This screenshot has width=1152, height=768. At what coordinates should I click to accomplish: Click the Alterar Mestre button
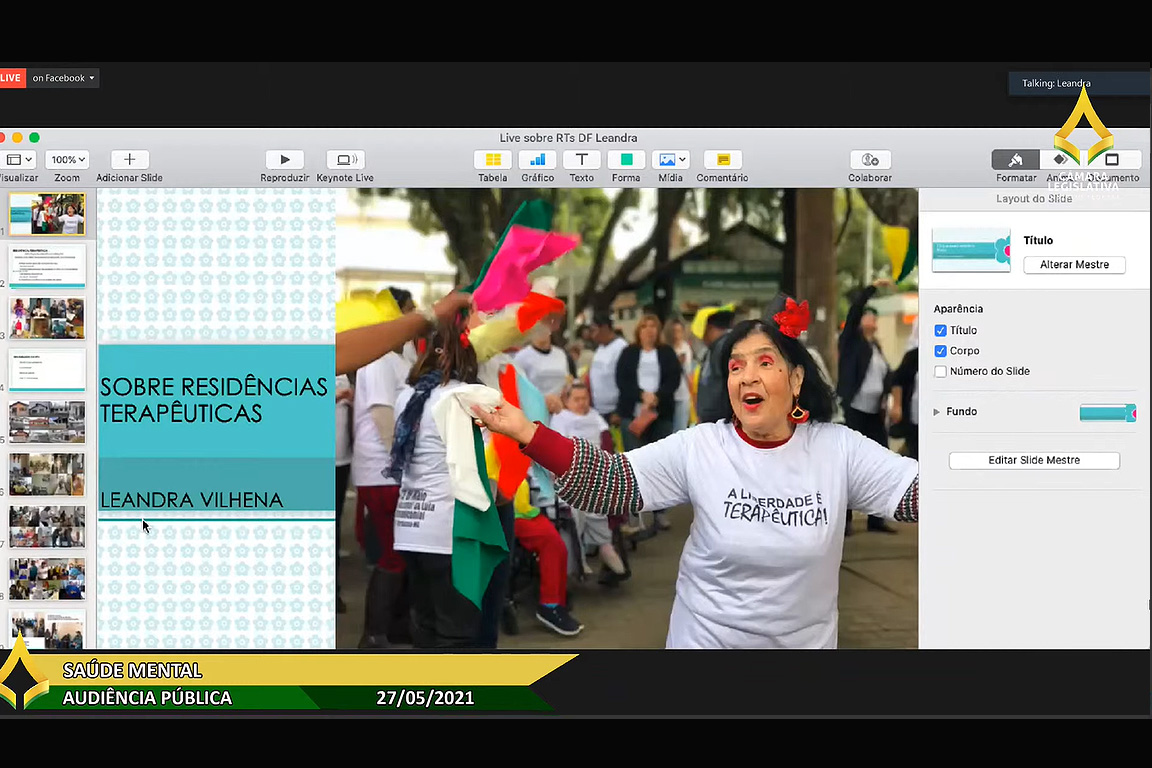[1074, 265]
